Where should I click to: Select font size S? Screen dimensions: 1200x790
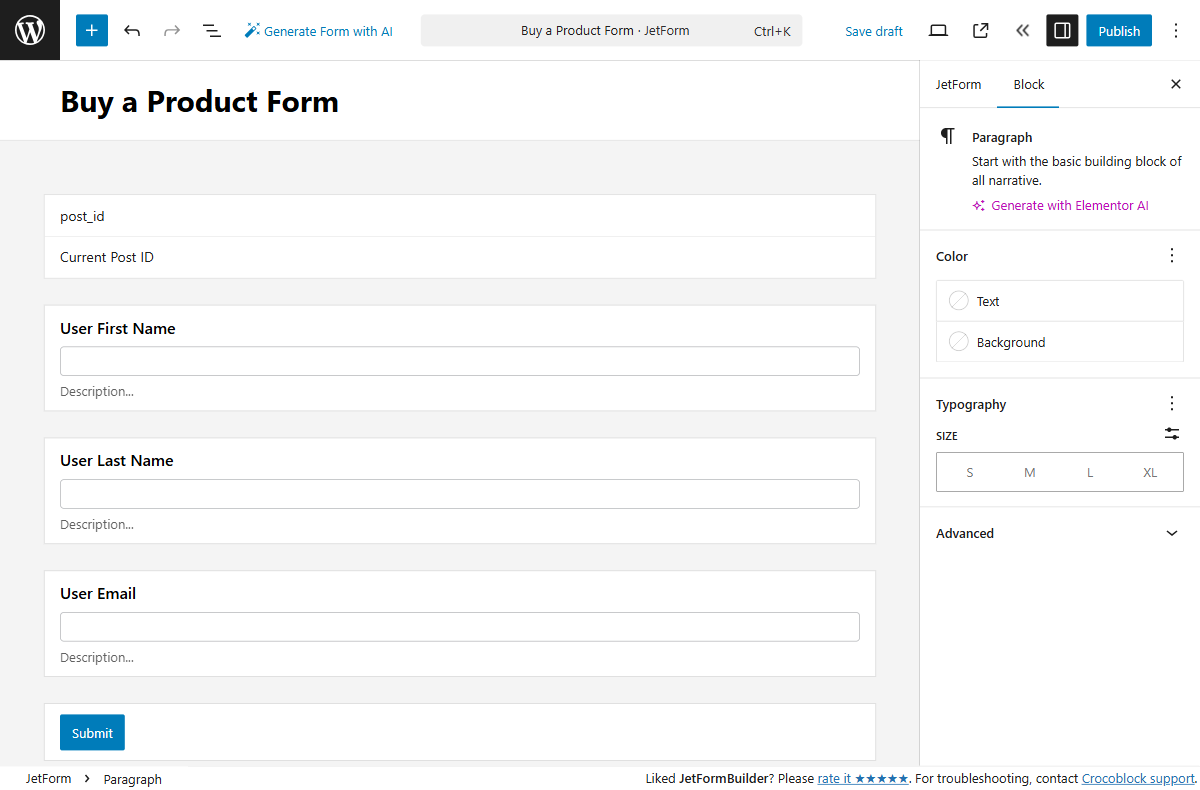[970, 473]
